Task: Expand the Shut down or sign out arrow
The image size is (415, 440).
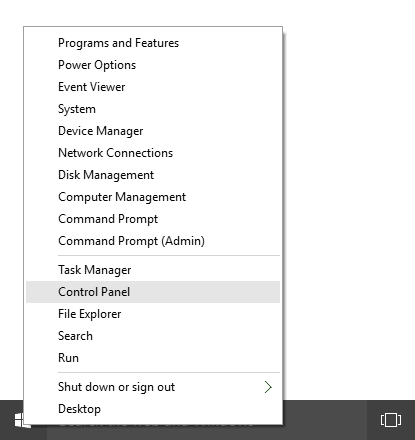Action: tap(268, 387)
